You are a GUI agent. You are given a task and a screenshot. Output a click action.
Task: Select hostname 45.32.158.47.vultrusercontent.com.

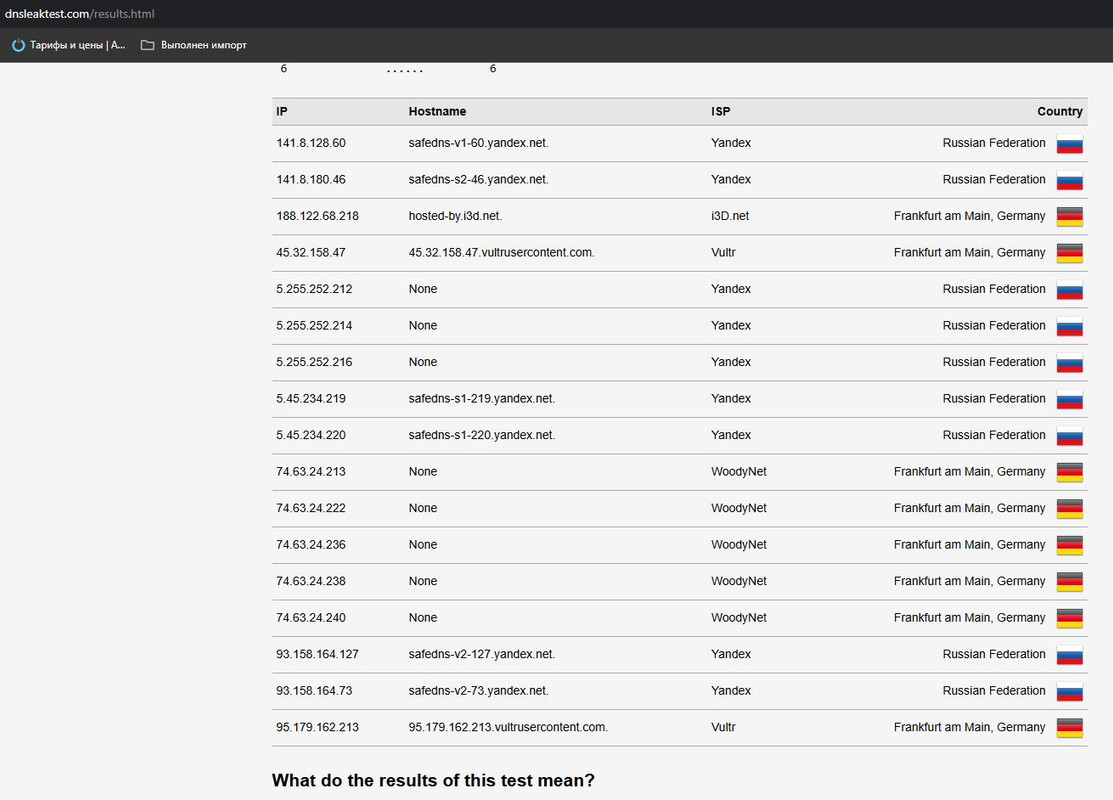(x=501, y=253)
